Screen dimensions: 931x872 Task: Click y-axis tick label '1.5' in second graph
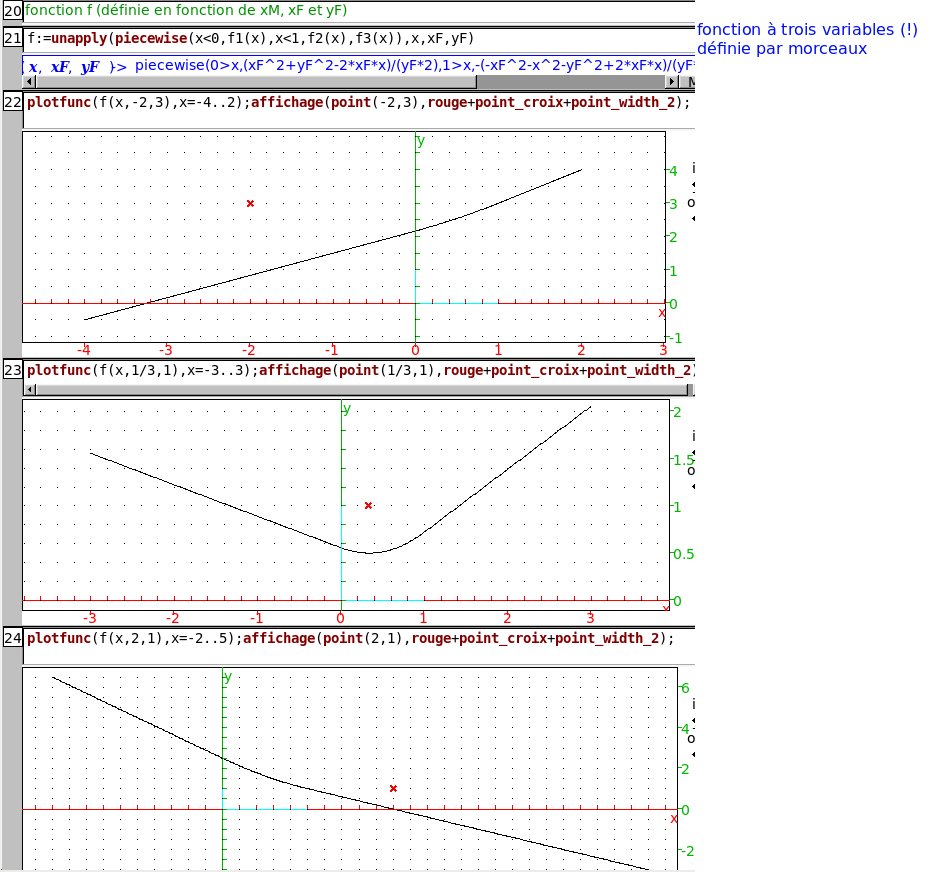tap(685, 460)
